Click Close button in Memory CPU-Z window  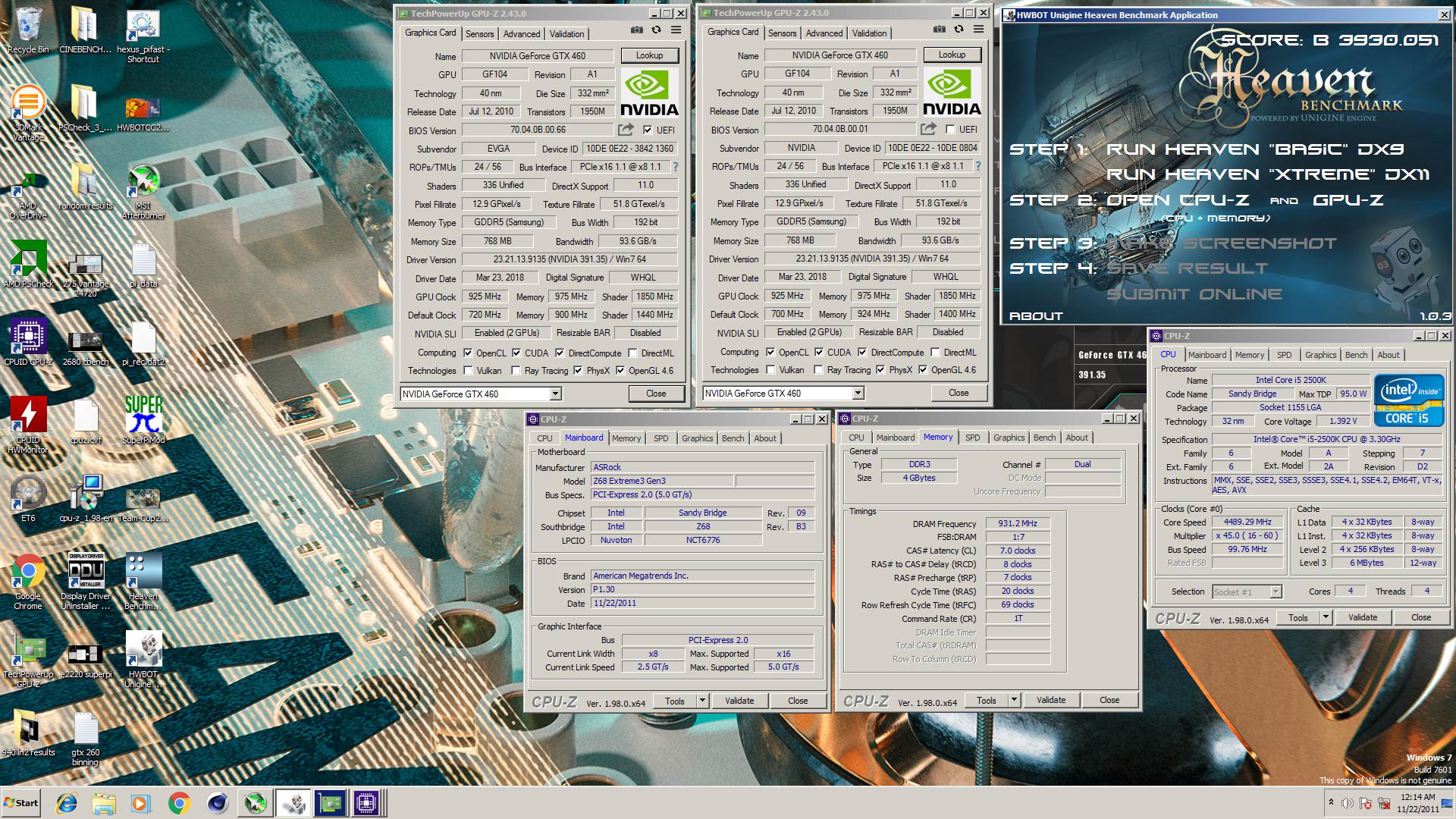point(1109,701)
